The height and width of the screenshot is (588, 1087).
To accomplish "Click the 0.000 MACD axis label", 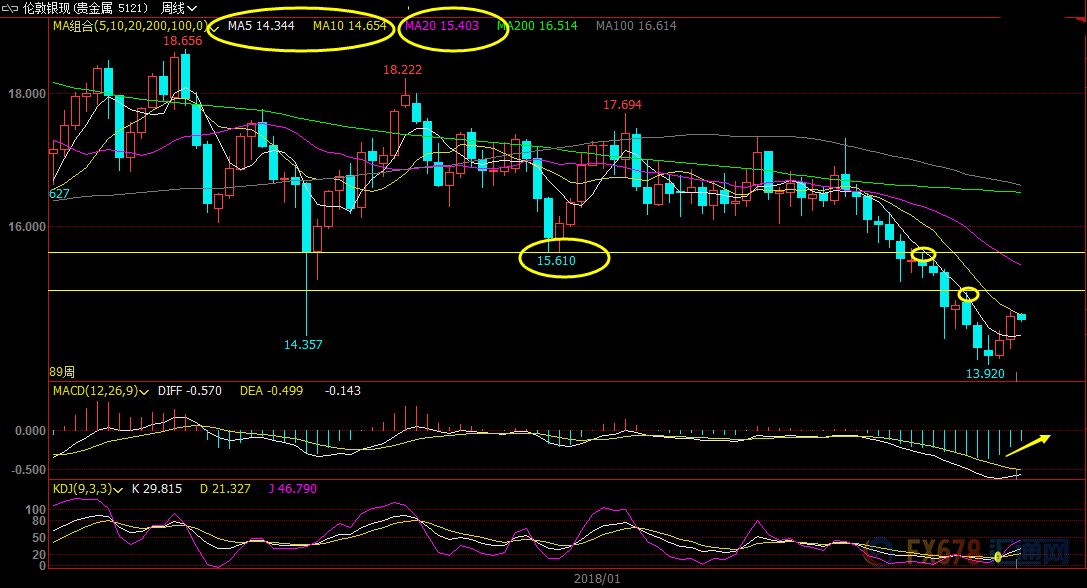I will [x=31, y=431].
